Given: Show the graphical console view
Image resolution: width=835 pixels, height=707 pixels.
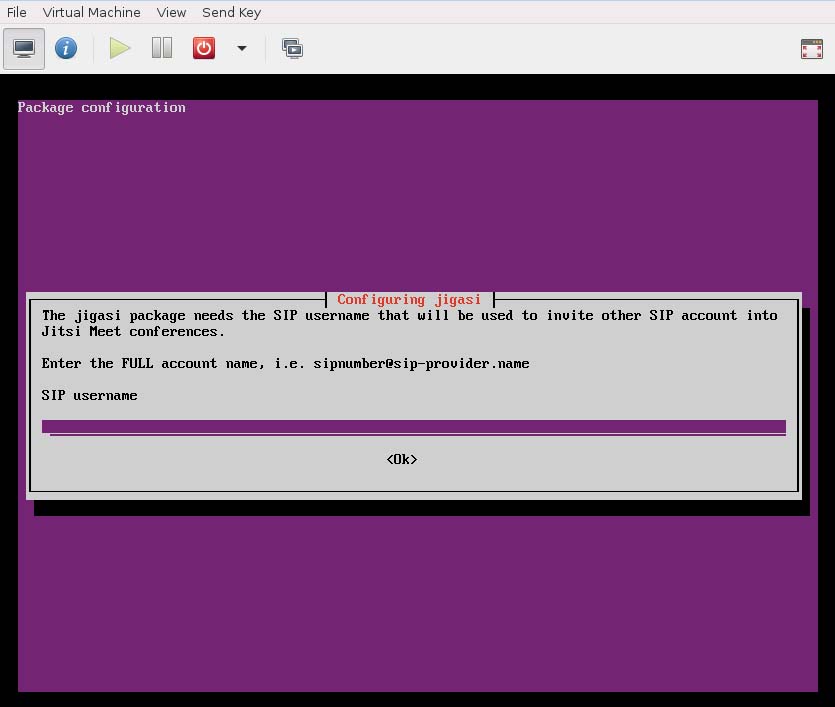Looking at the screenshot, I should pos(24,48).
